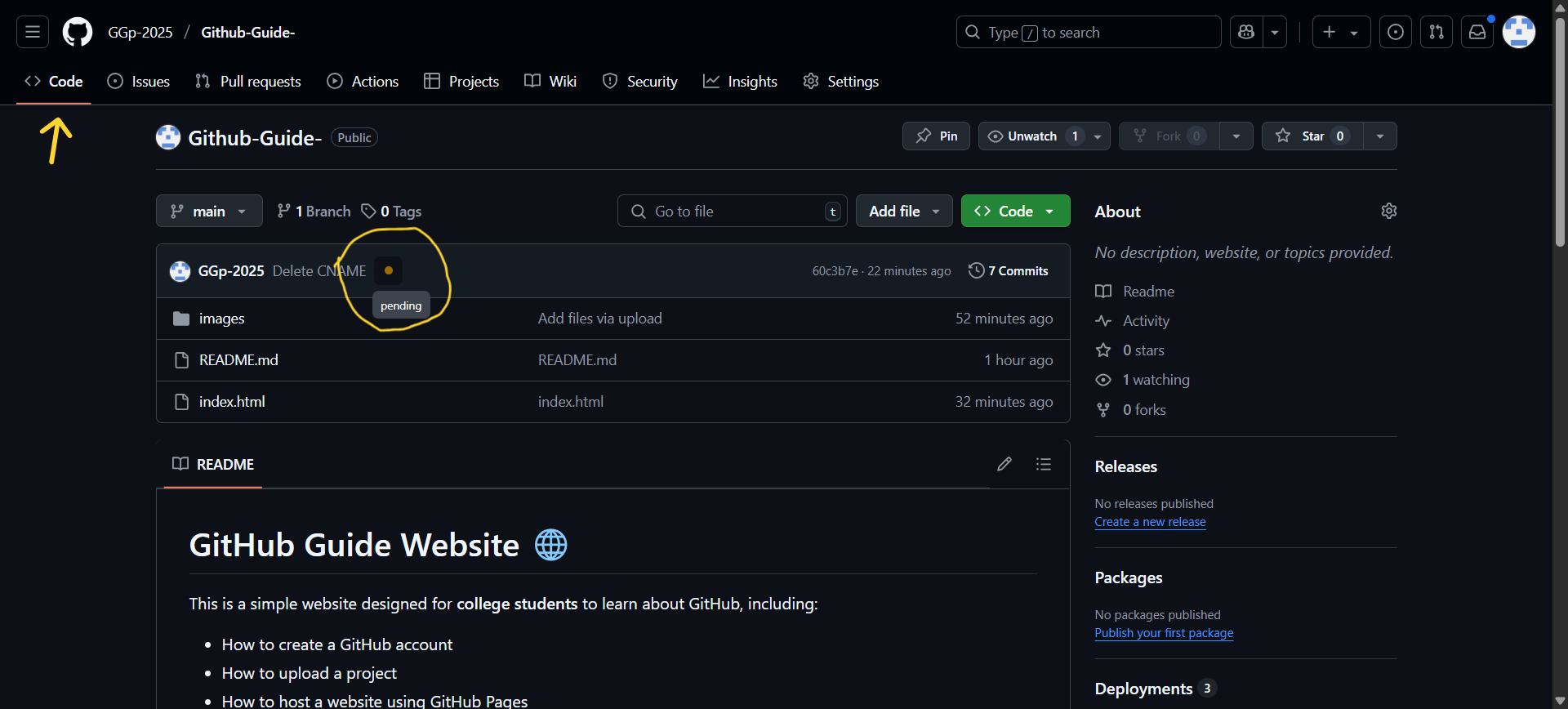Viewport: 1568px width, 709px height.
Task: Open the Issues icon in the top header
Action: [1396, 32]
